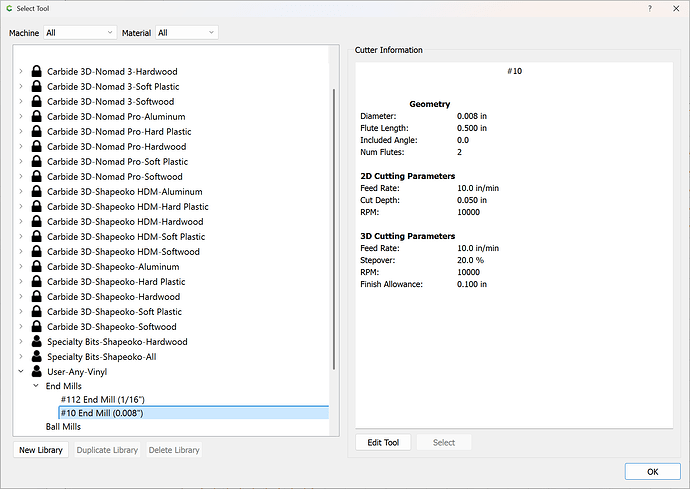
Task: Click the New Library button
Action: pos(41,450)
